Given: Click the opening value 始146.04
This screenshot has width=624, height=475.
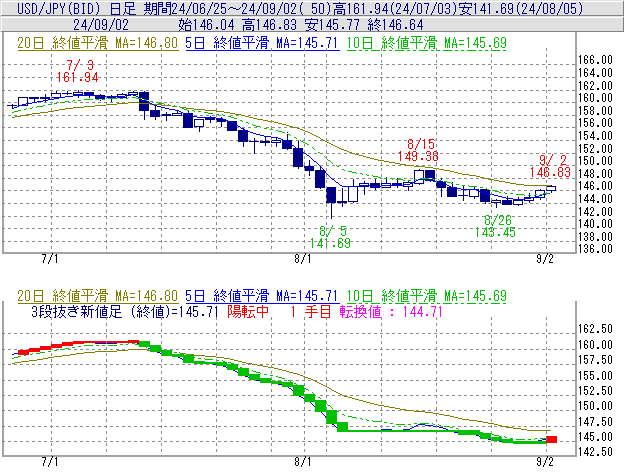Looking at the screenshot, I should (207, 25).
